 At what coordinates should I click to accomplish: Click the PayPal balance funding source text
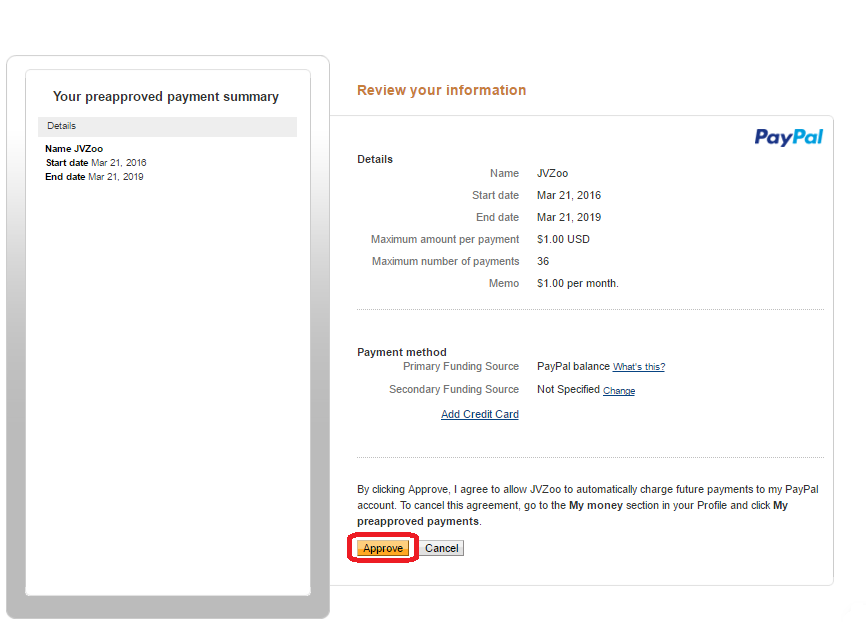573,366
